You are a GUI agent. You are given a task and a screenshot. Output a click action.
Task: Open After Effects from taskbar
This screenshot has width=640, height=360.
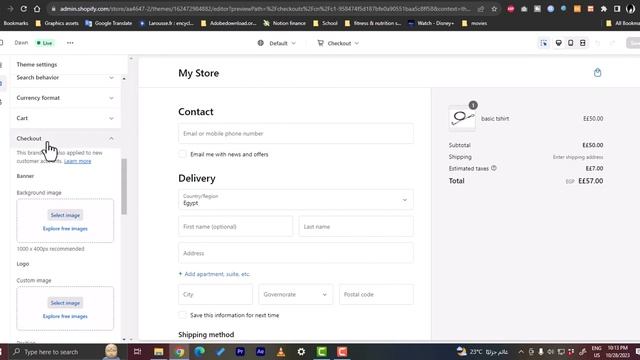[260, 351]
